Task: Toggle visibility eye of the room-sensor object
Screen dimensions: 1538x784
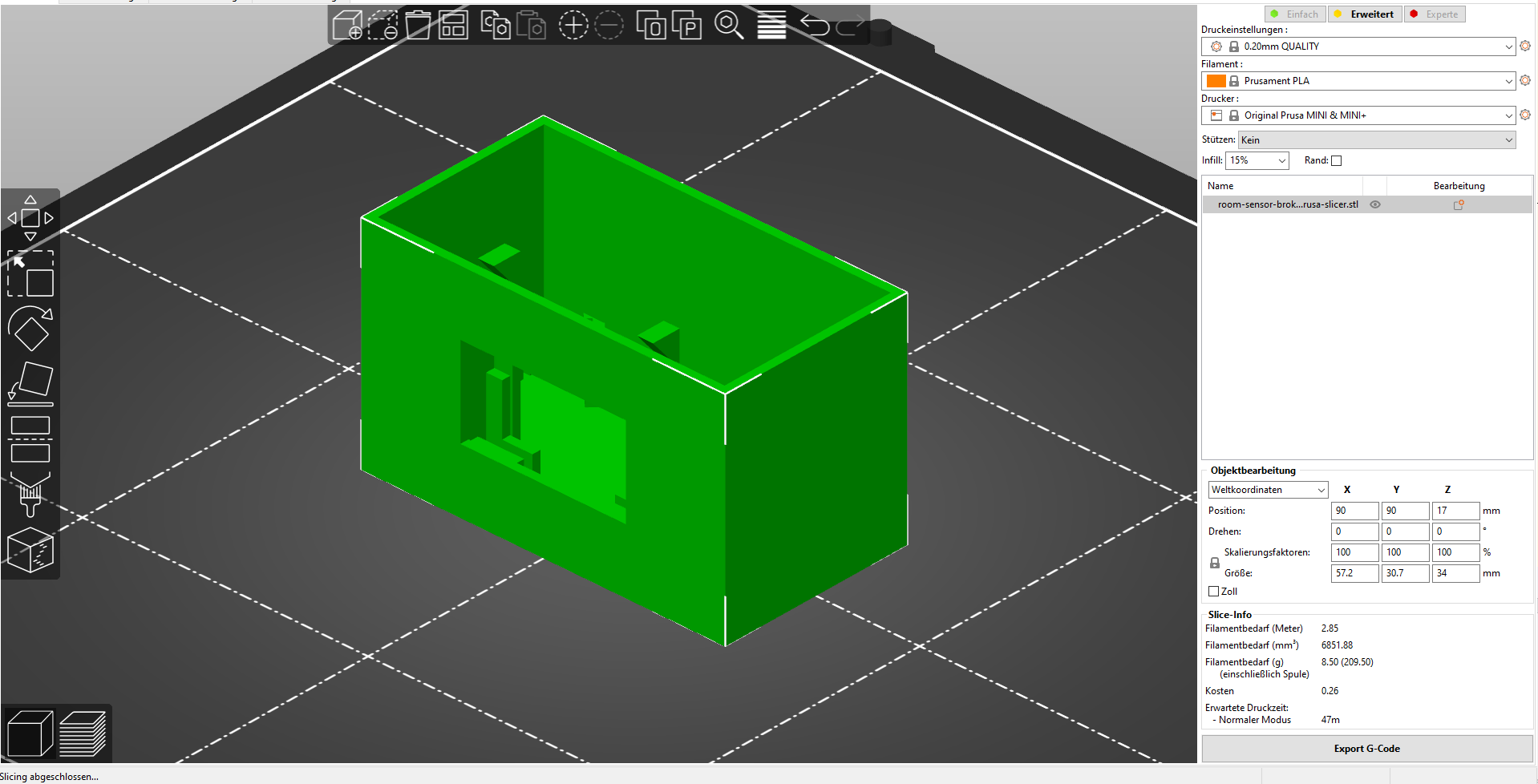Action: click(x=1375, y=204)
